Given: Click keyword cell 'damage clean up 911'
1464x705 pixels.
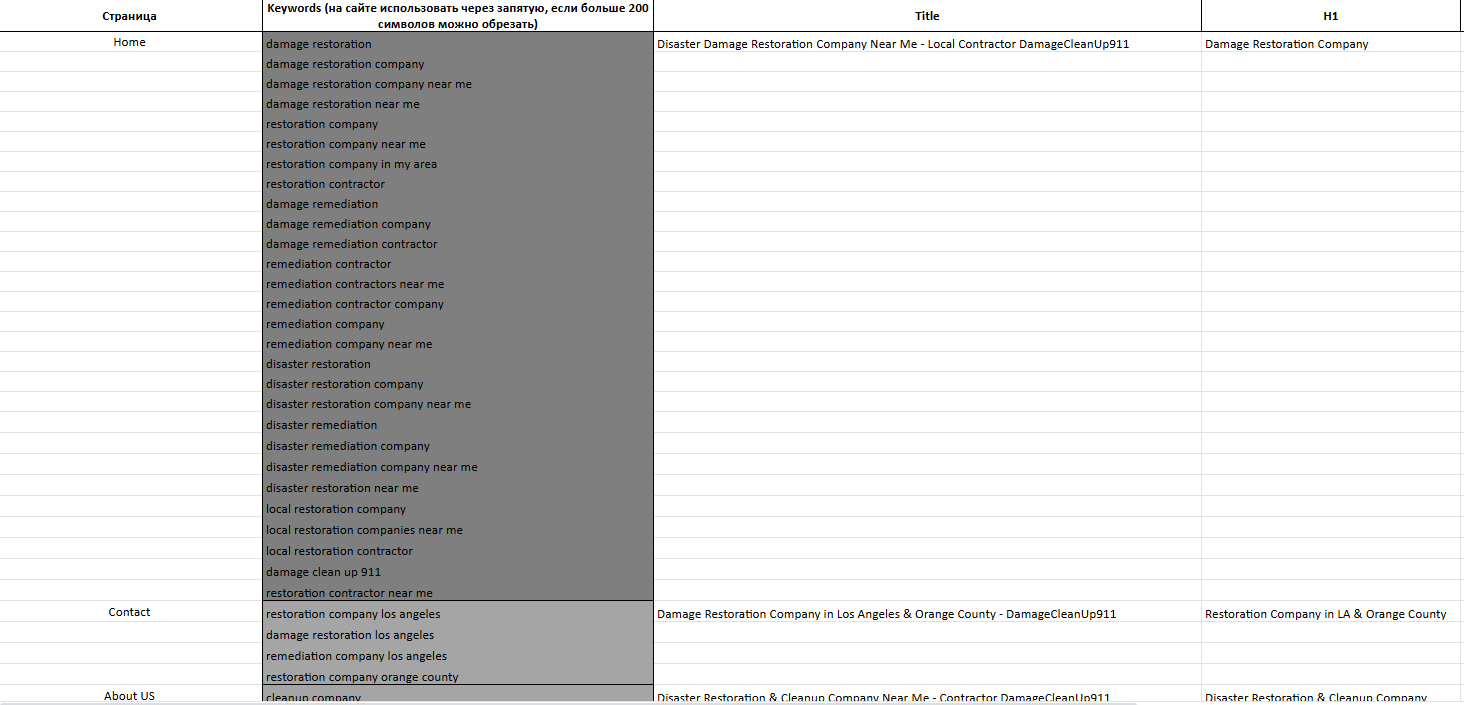Looking at the screenshot, I should coord(458,572).
